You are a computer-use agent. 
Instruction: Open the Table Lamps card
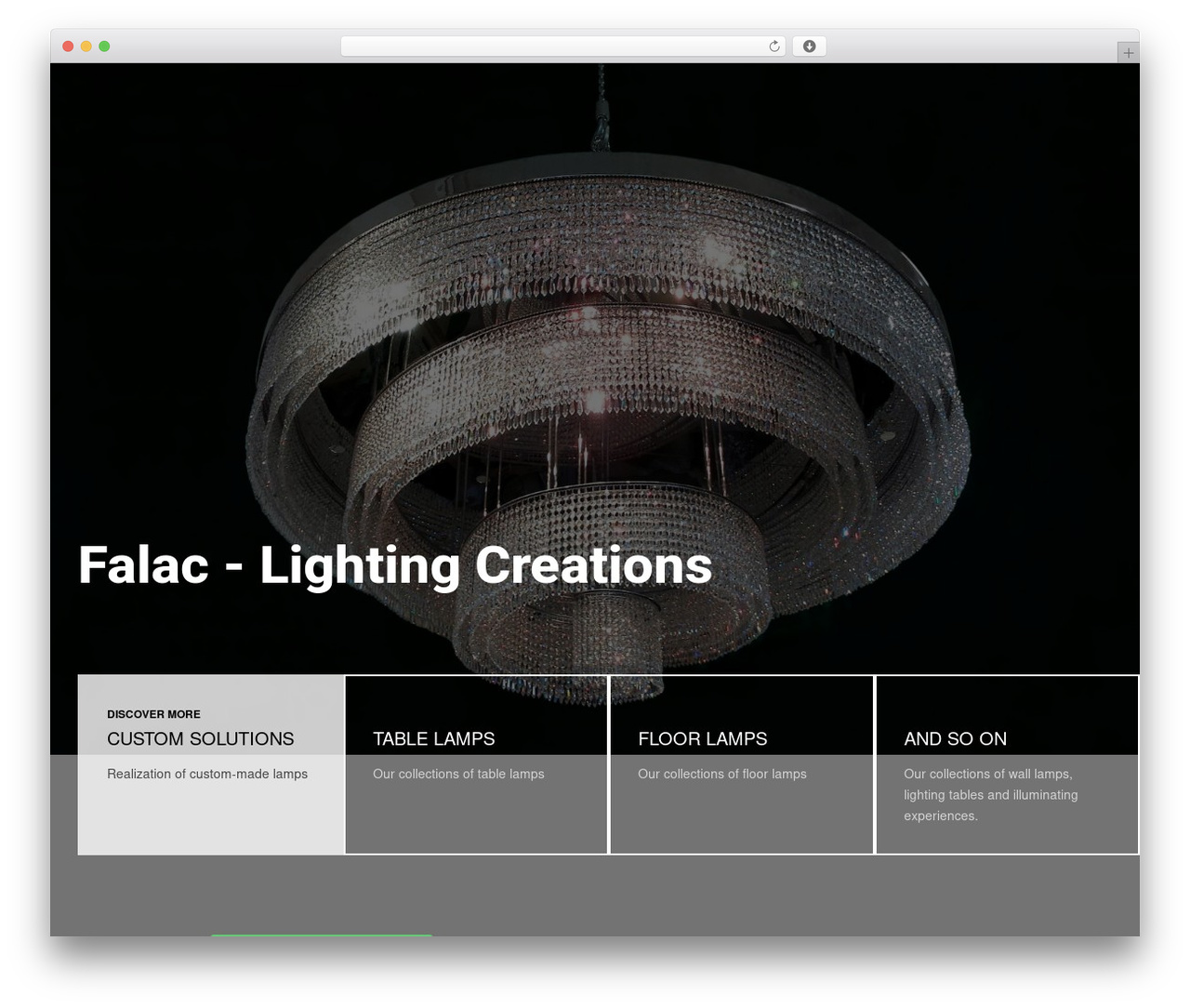(476, 764)
